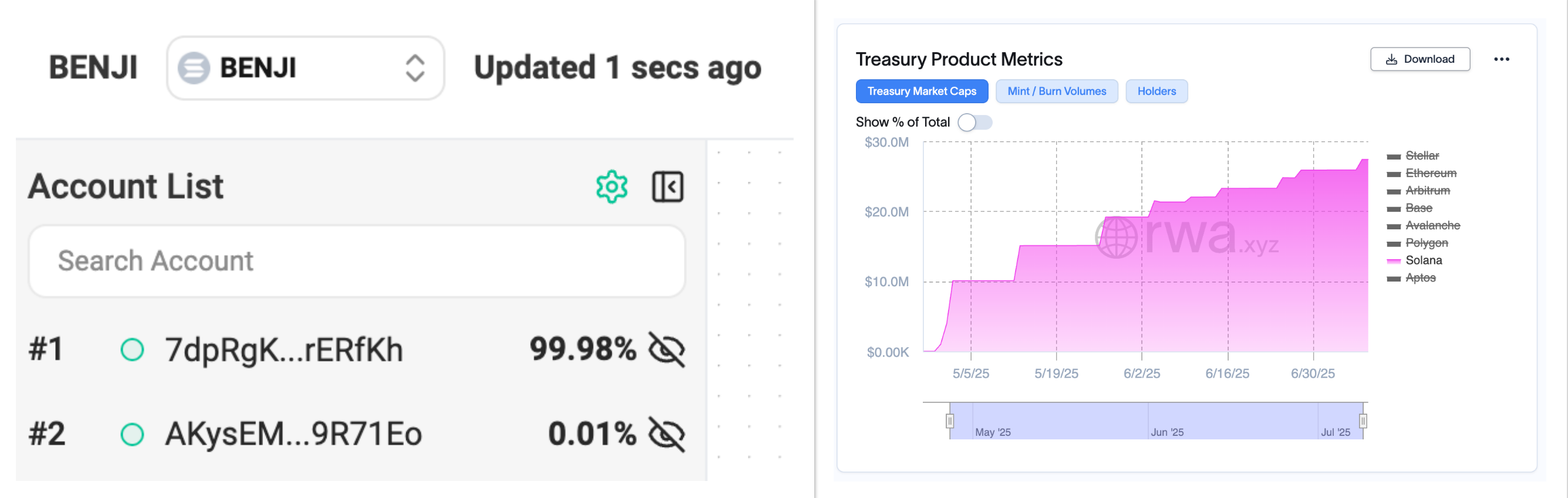
Task: Enable the Show % of Total switch
Action: [974, 122]
